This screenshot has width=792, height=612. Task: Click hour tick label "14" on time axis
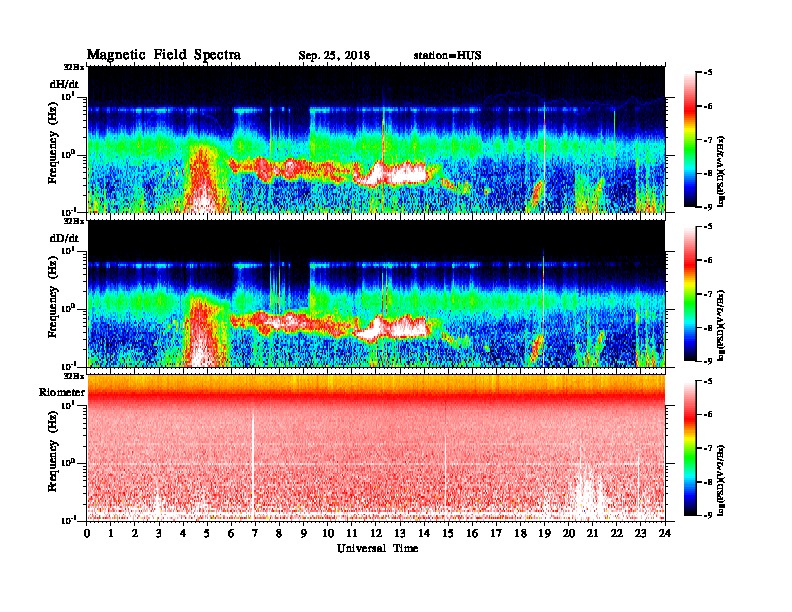[424, 533]
